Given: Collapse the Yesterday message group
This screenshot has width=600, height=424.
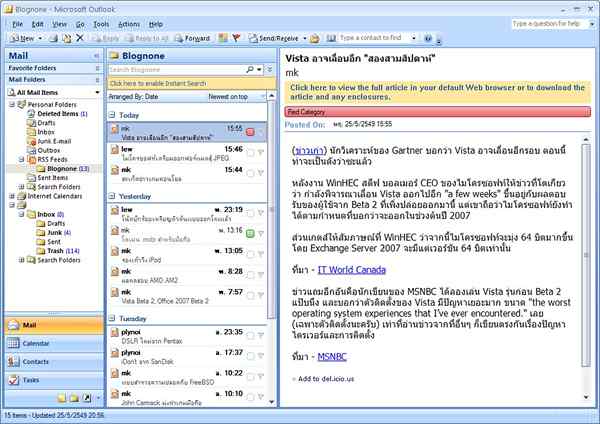Looking at the screenshot, I should click(x=112, y=196).
